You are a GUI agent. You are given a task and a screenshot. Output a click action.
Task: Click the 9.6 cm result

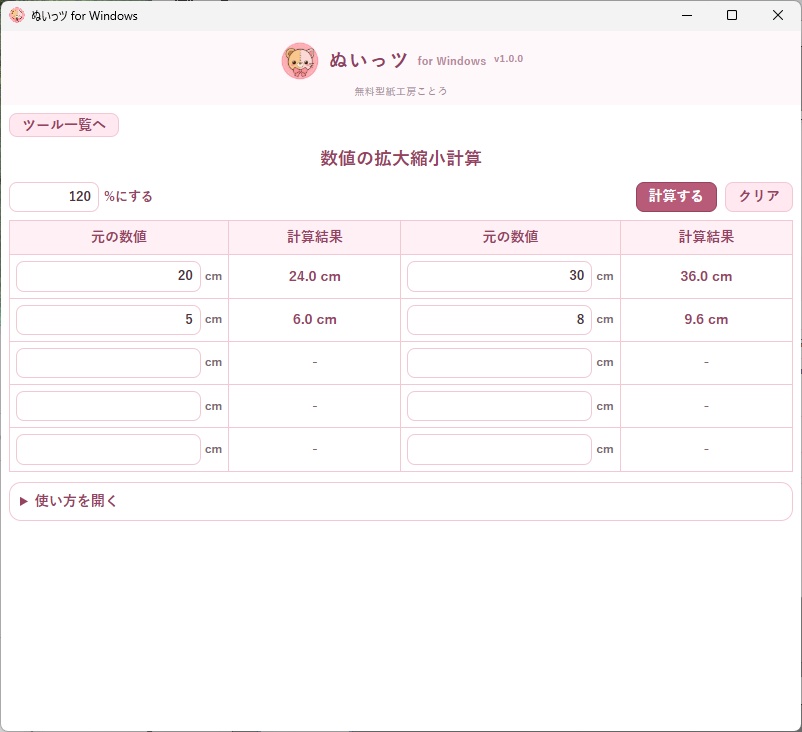(706, 320)
